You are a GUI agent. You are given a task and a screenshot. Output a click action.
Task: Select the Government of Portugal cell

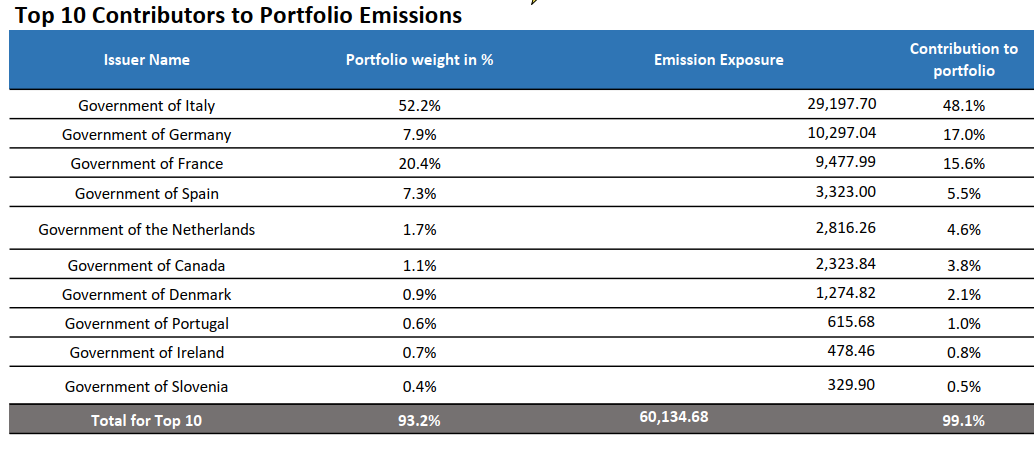tap(146, 323)
